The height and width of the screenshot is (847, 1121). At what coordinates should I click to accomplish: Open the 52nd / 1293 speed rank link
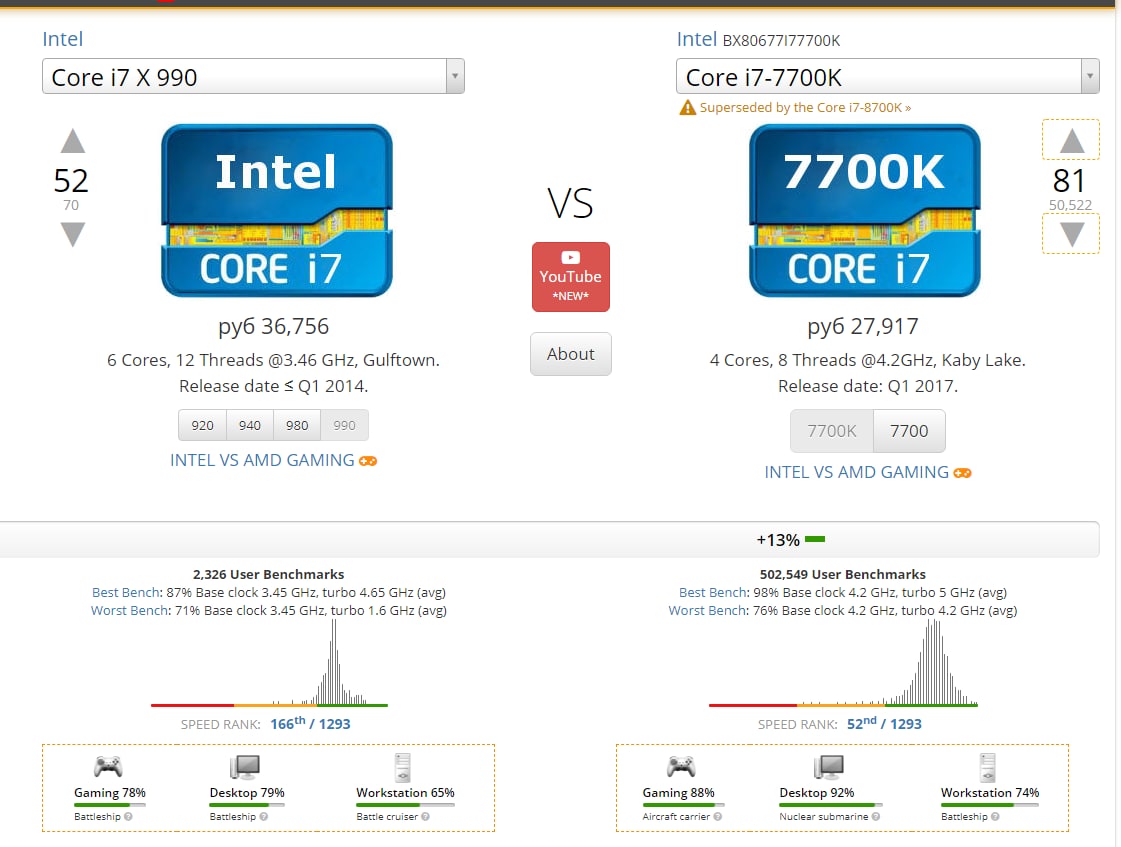click(884, 723)
